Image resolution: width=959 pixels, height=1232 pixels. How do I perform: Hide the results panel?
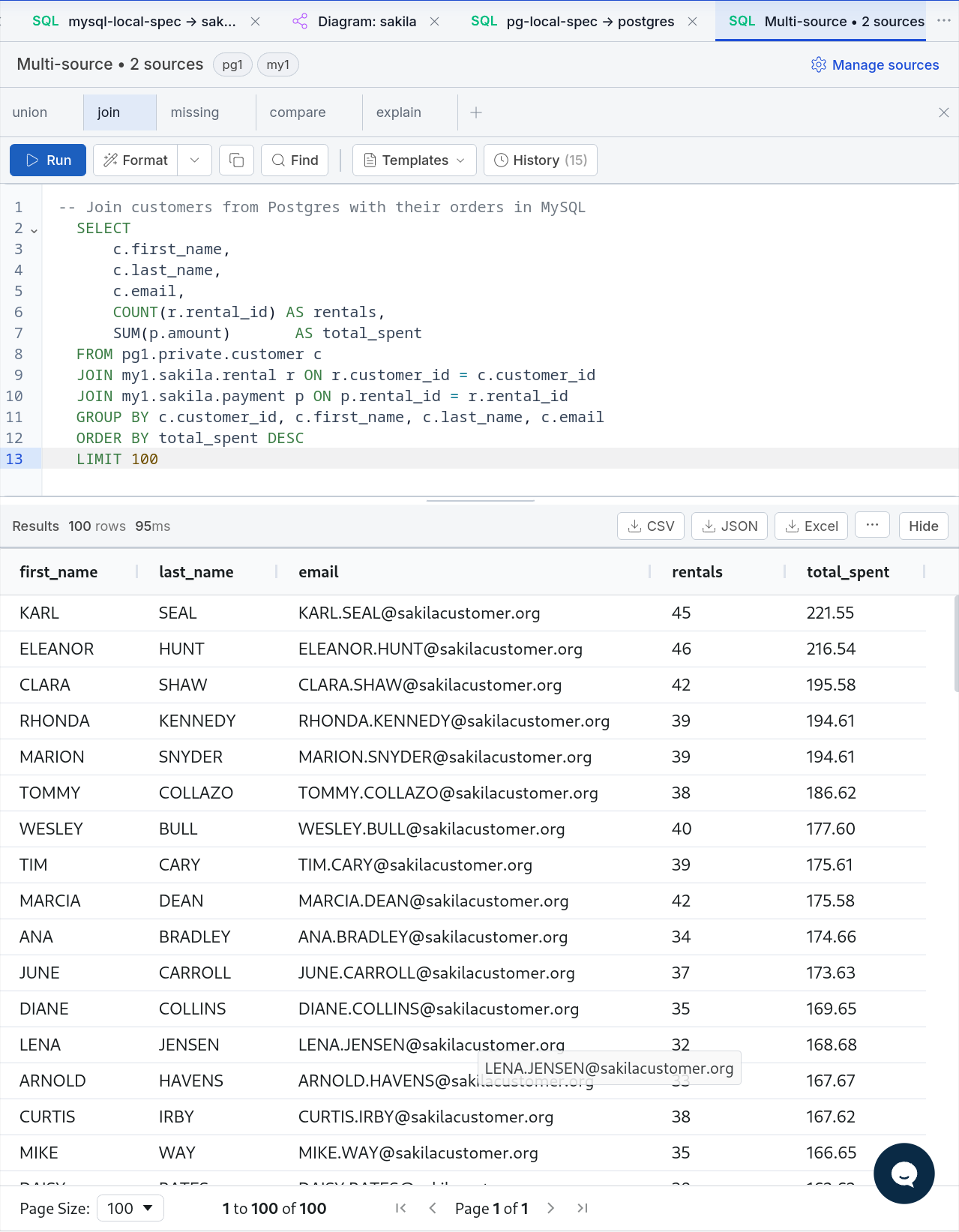[924, 526]
